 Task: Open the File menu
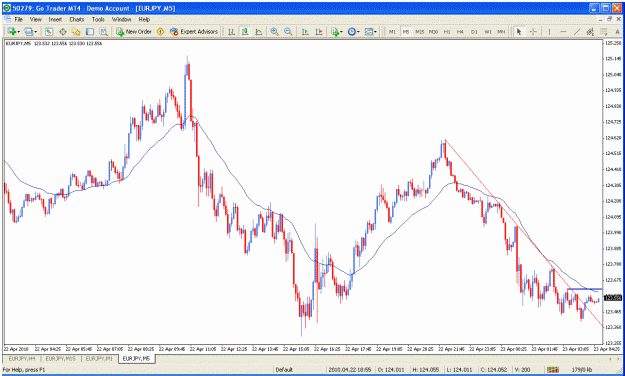pyautogui.click(x=18, y=19)
